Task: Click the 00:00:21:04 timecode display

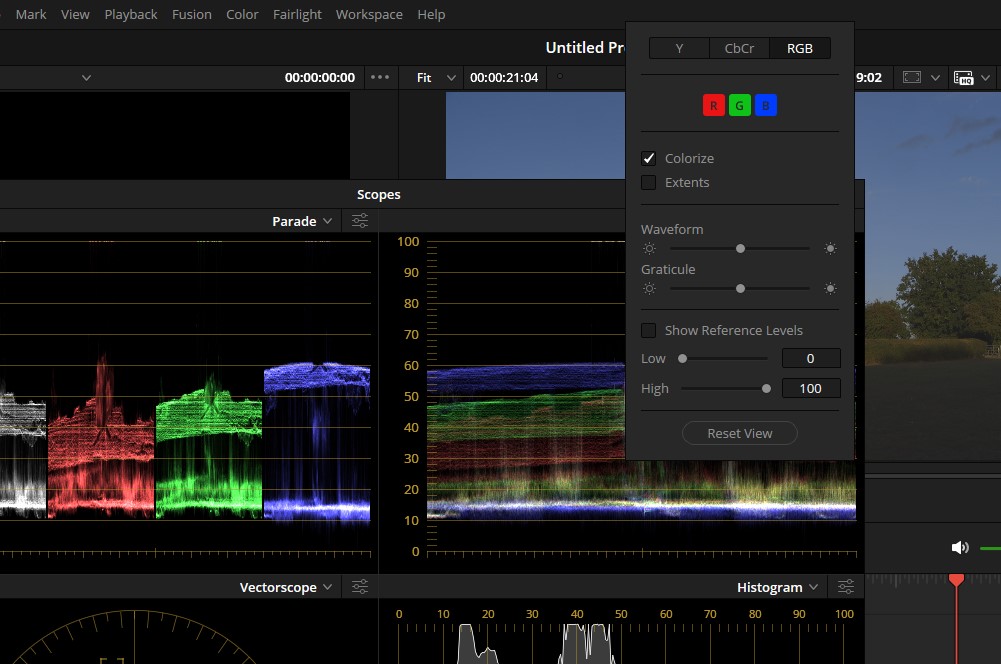Action: [x=504, y=77]
